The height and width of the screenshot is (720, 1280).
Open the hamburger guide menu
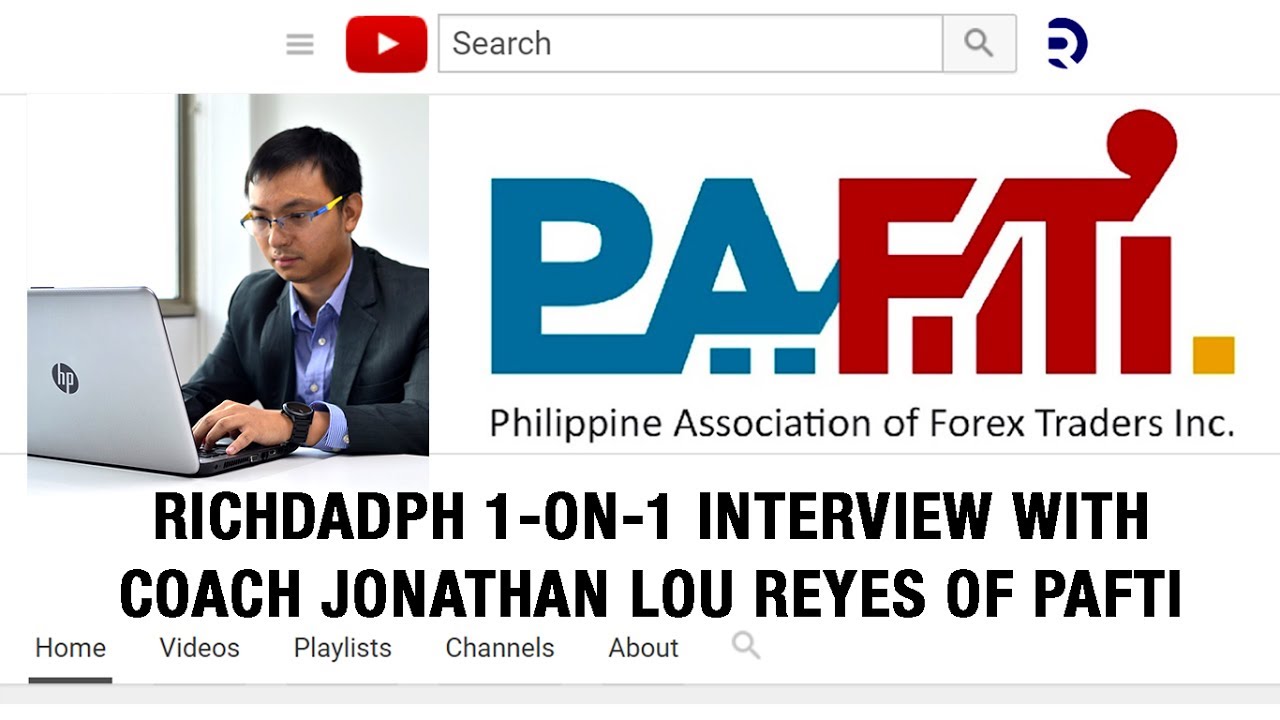[x=300, y=44]
